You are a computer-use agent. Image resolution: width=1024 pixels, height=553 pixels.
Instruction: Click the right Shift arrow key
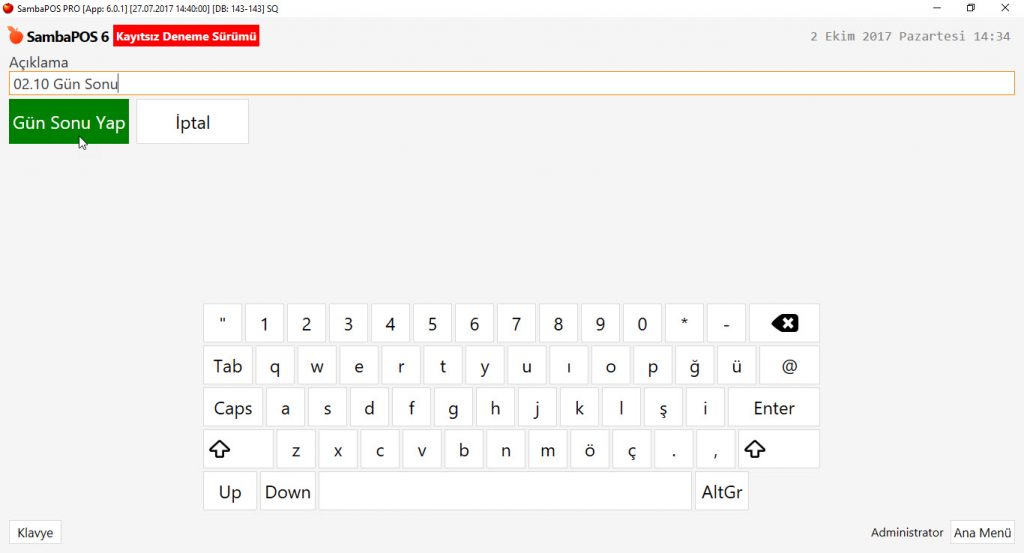[x=779, y=449]
